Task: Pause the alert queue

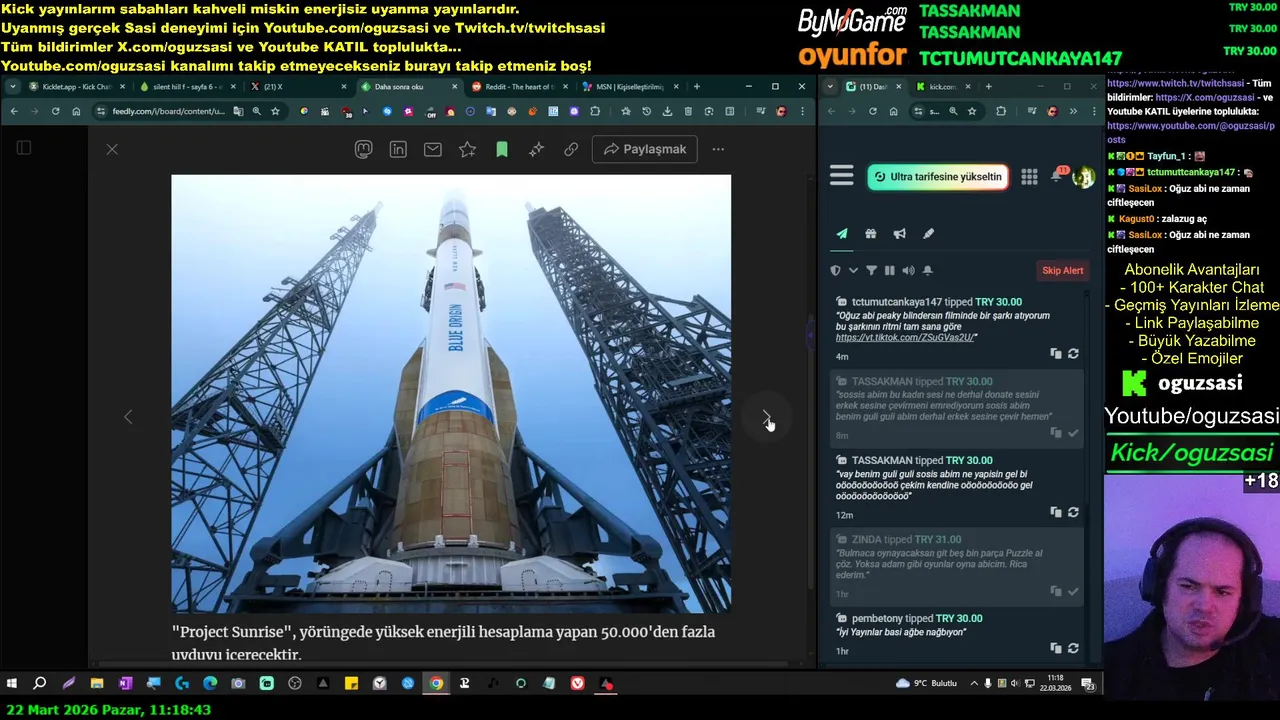Action: [889, 270]
